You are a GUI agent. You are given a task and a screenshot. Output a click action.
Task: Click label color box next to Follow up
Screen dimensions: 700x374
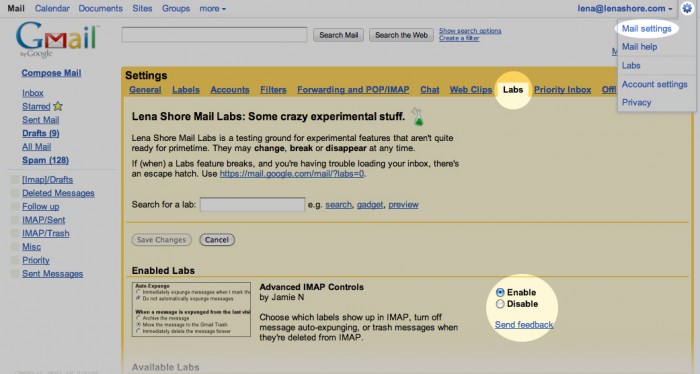point(16,207)
